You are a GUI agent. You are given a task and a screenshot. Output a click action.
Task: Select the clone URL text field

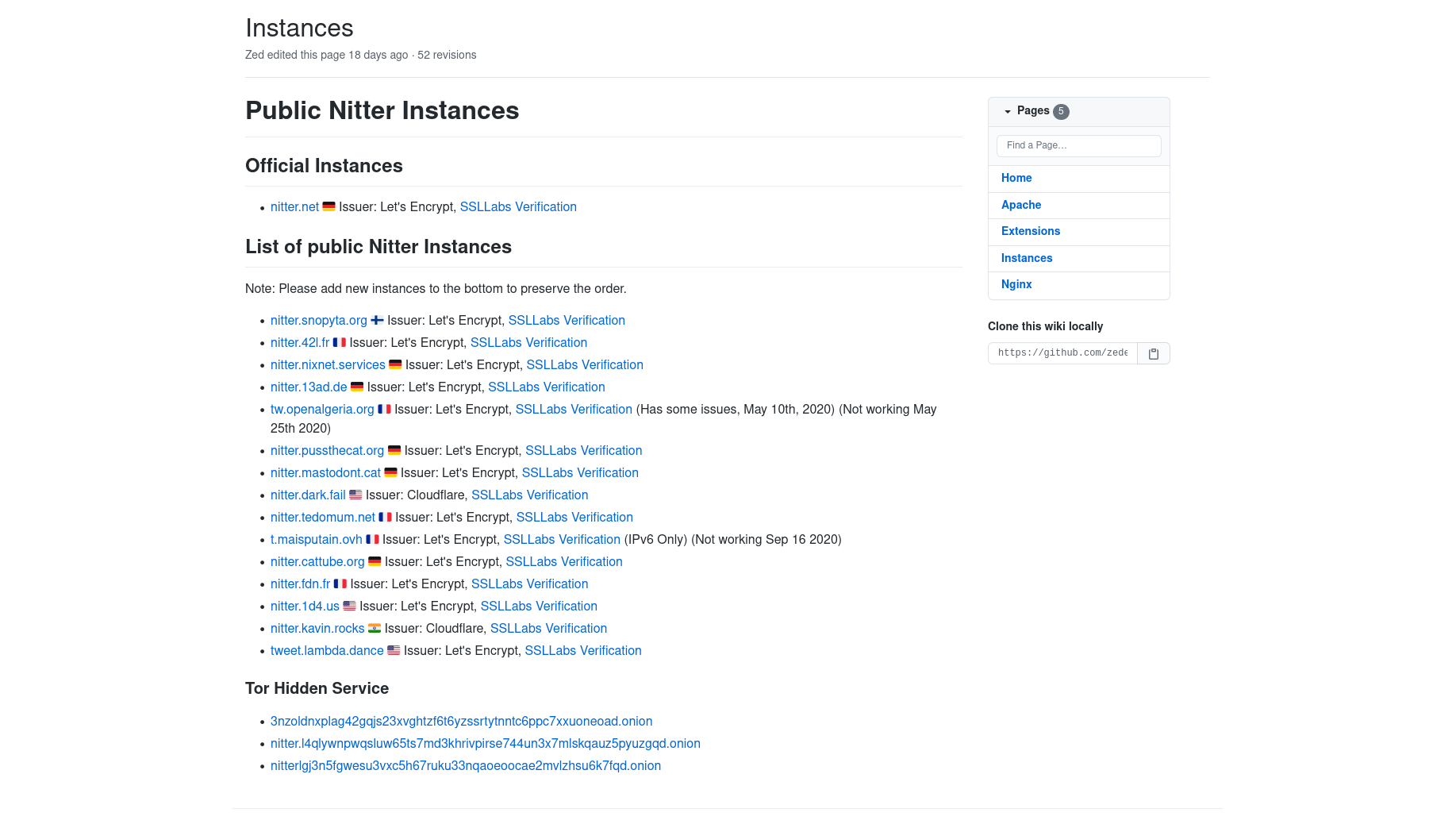pos(1062,353)
